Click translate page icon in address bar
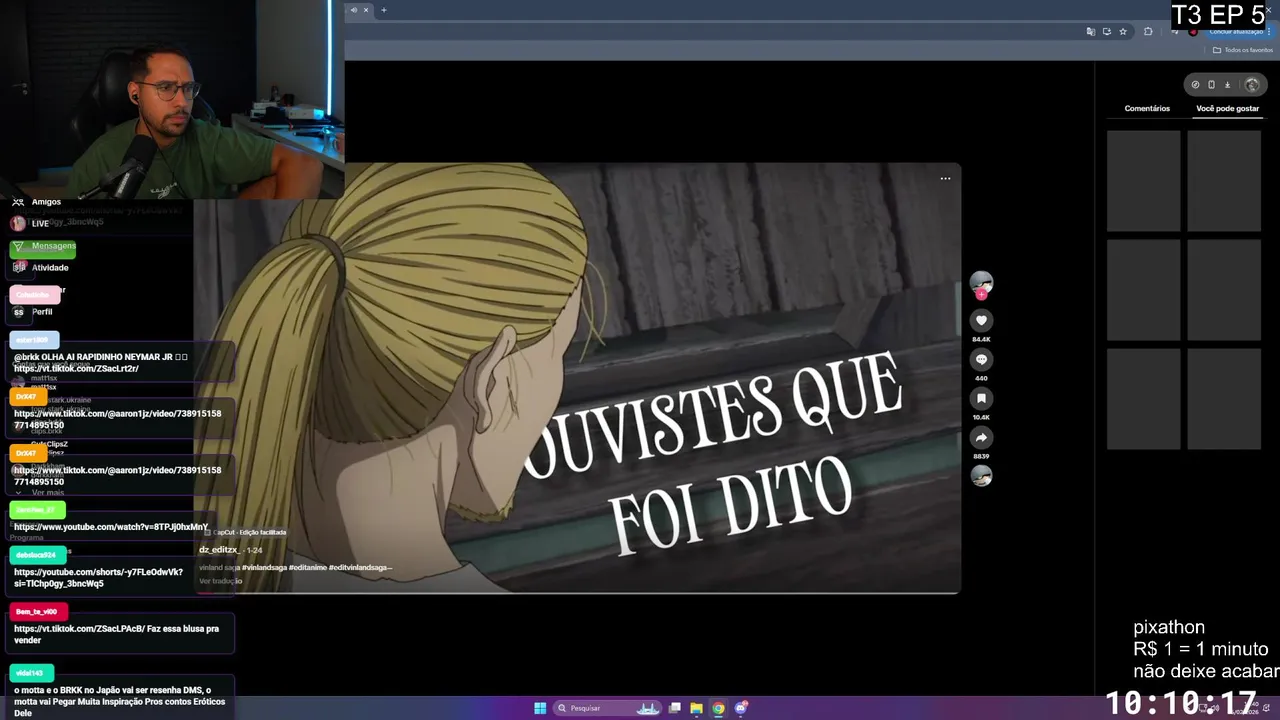This screenshot has height=720, width=1280. click(1090, 32)
